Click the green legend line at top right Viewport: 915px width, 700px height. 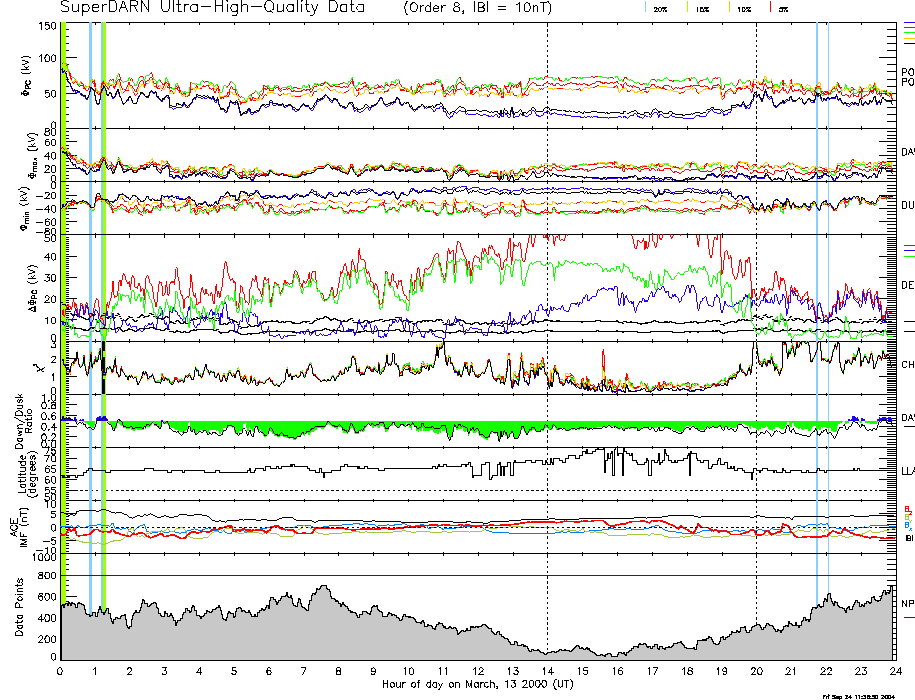(908, 31)
